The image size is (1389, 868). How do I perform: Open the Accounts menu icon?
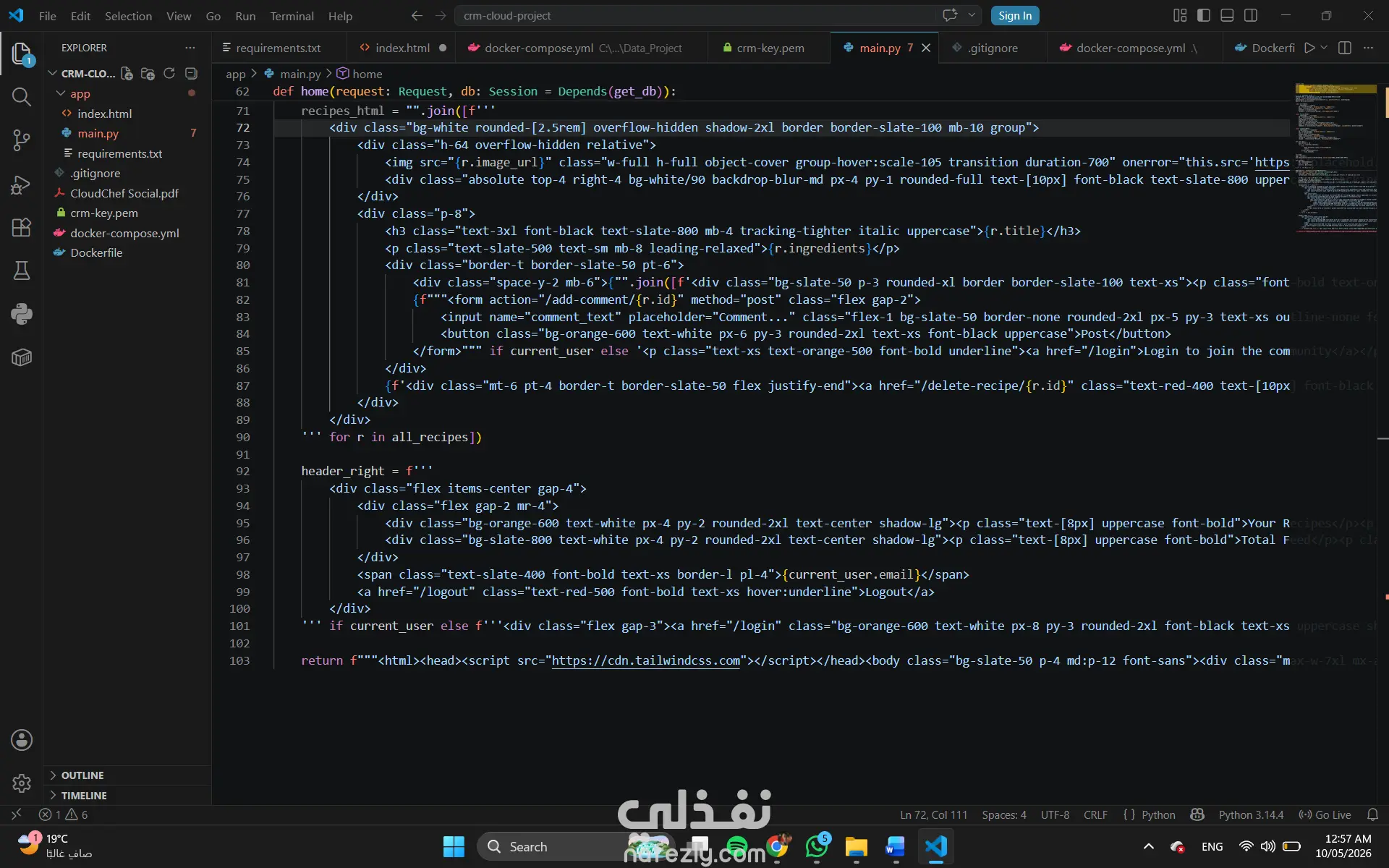(x=22, y=740)
